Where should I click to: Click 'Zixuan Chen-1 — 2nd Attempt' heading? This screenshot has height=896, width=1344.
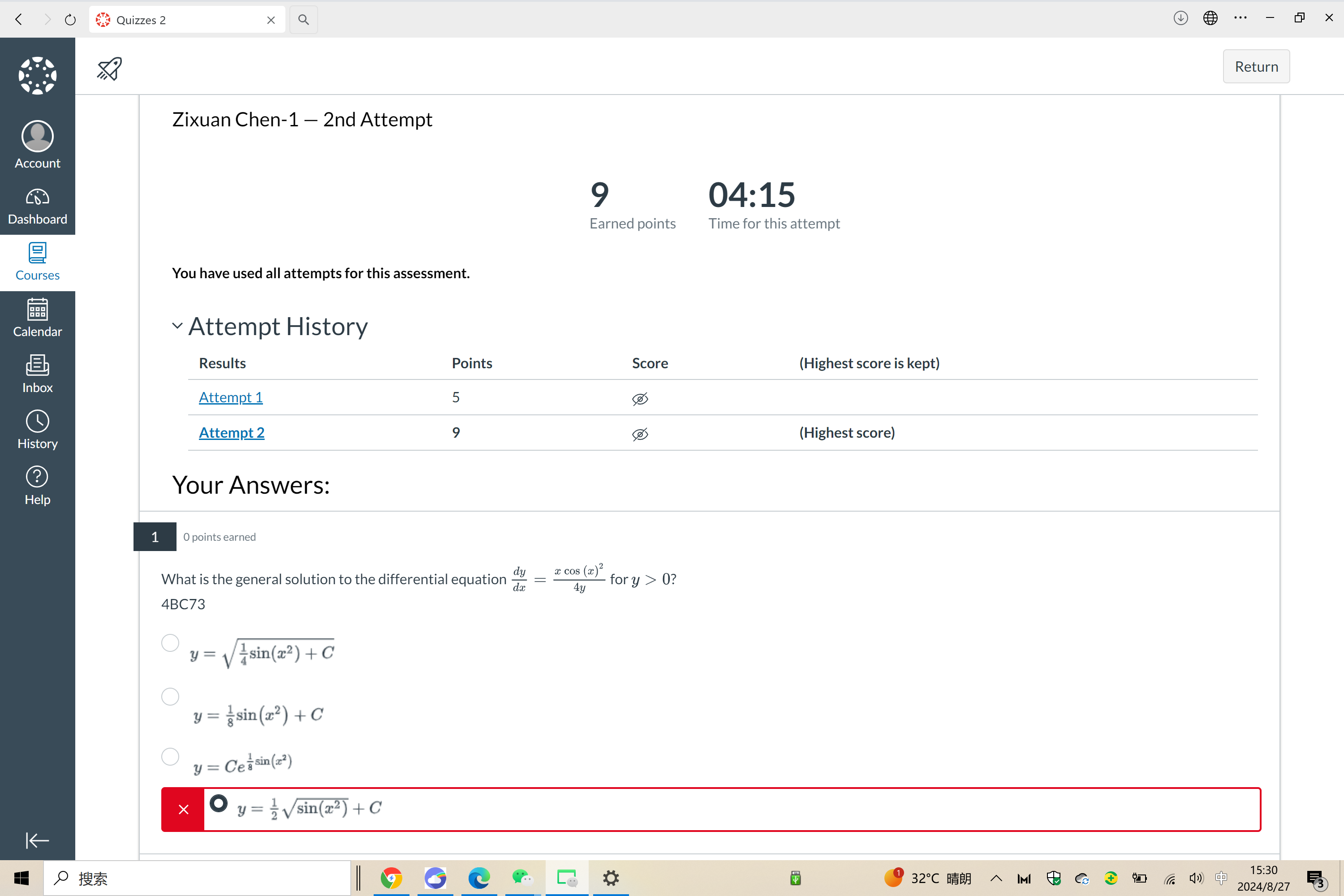click(x=302, y=120)
